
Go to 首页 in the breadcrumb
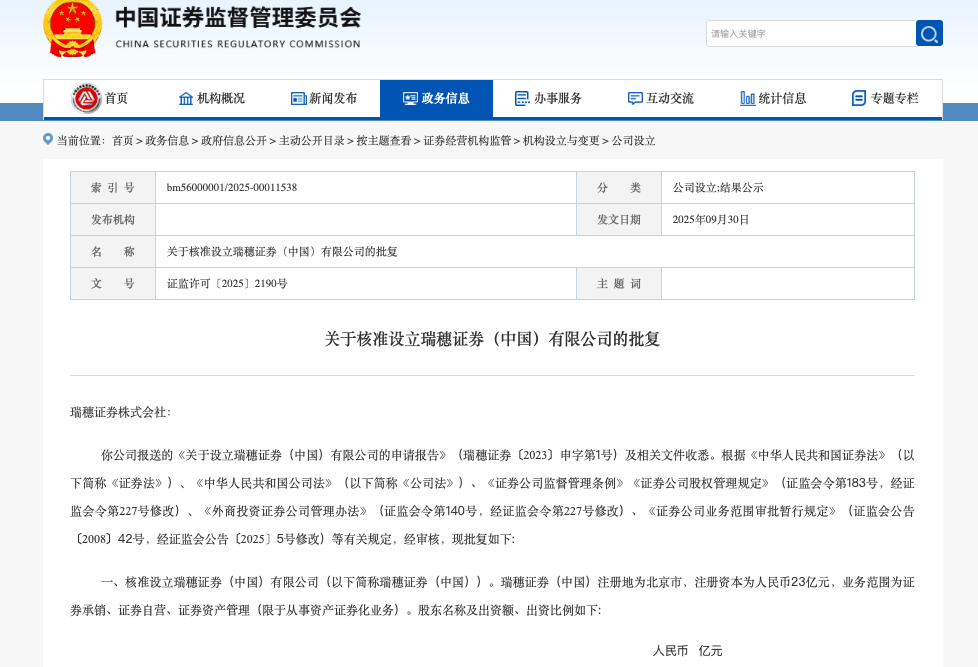[122, 141]
